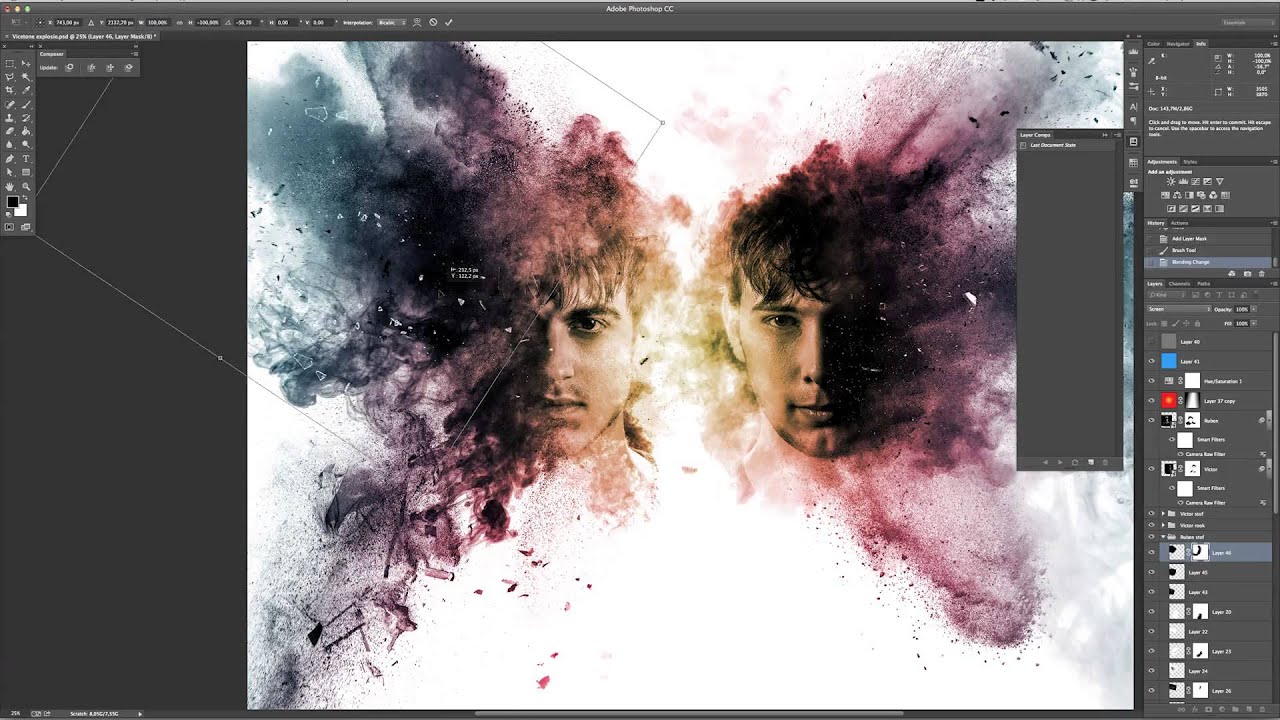
Task: Click the background color swatch
Action: coord(20,210)
